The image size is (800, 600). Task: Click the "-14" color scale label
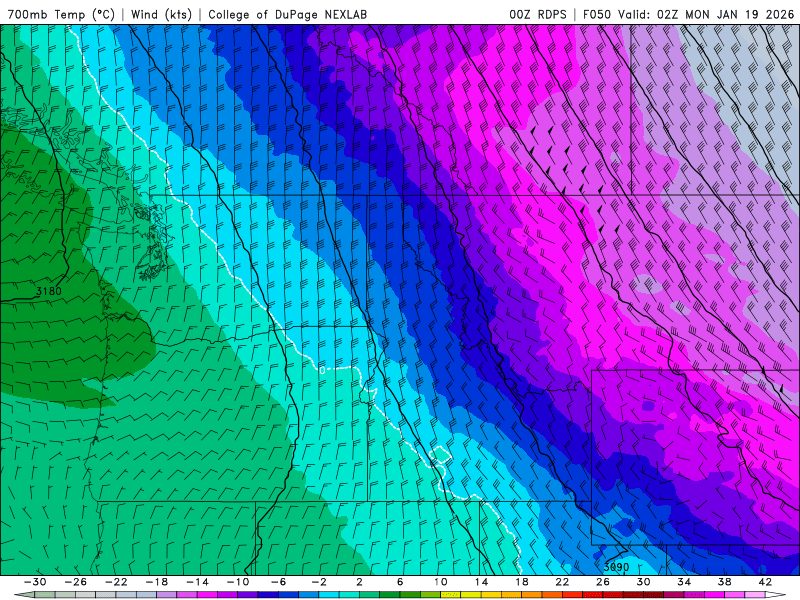197,582
